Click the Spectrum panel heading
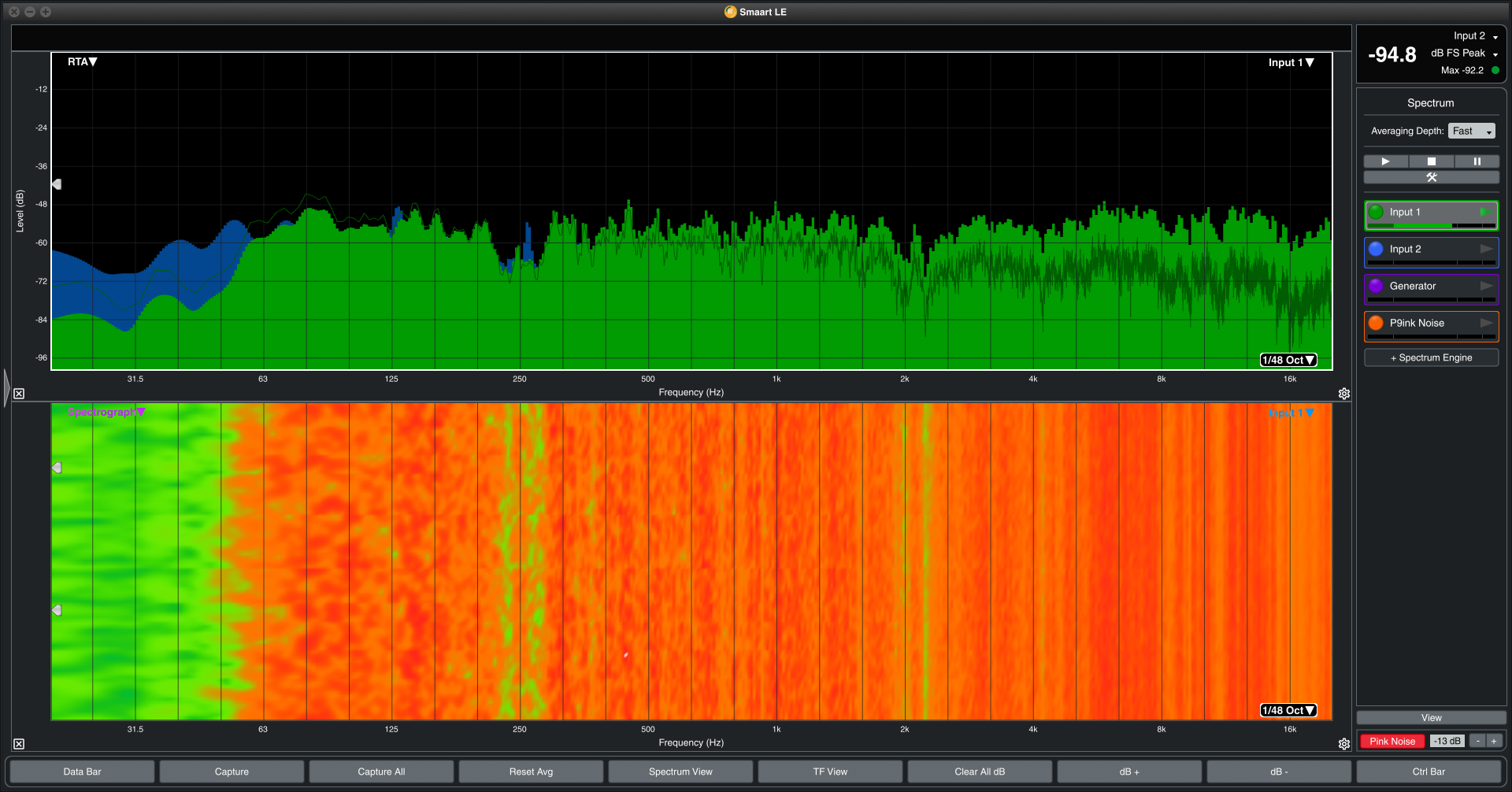This screenshot has height=792, width=1512. tap(1430, 103)
